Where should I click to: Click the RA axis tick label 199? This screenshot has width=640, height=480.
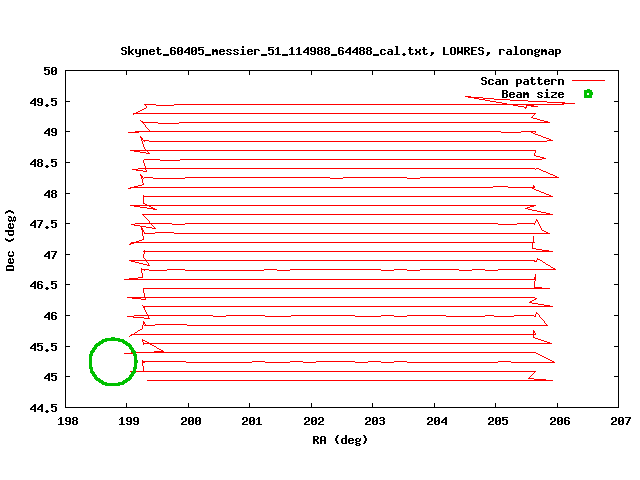click(x=129, y=421)
